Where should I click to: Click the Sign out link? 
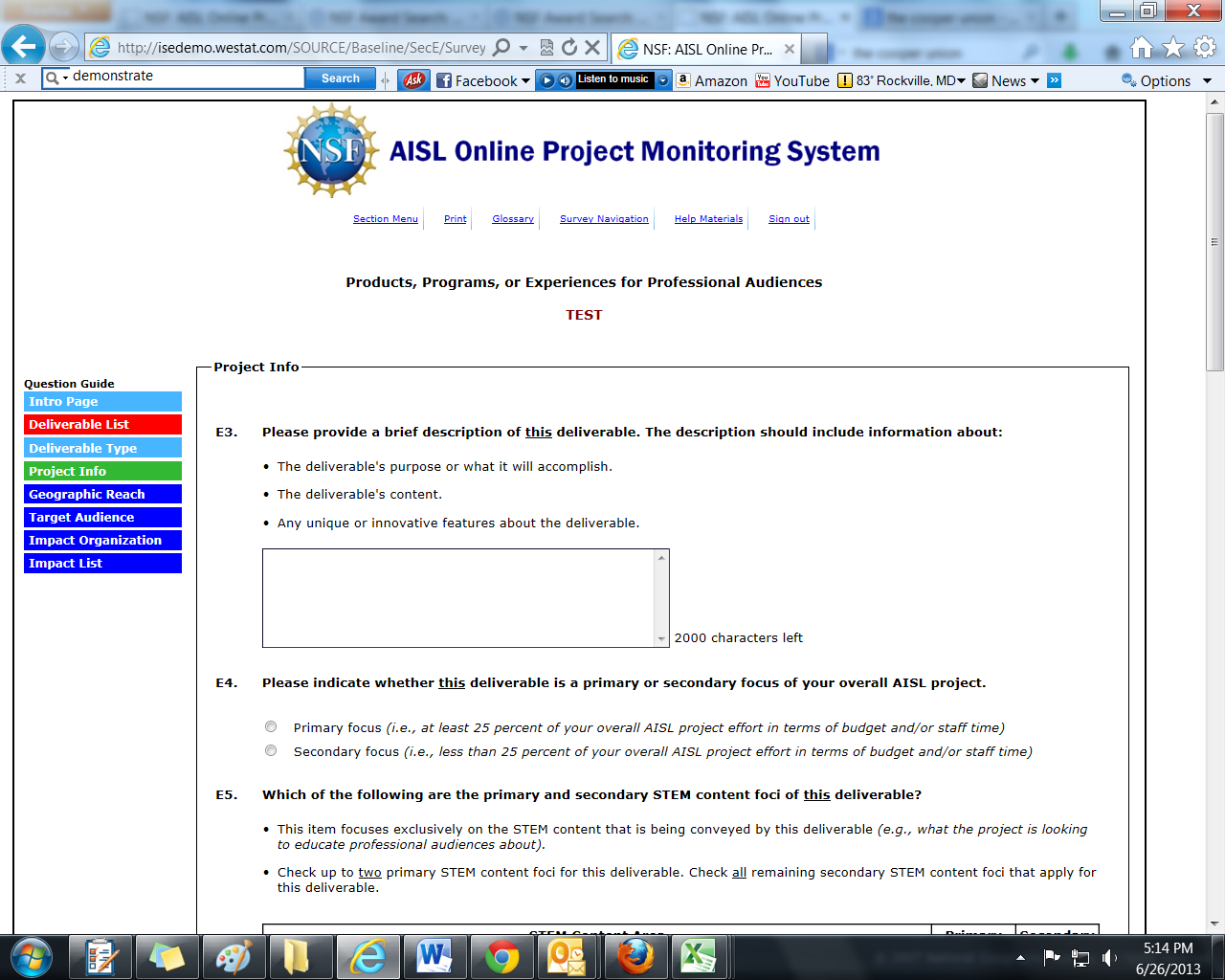tap(789, 219)
